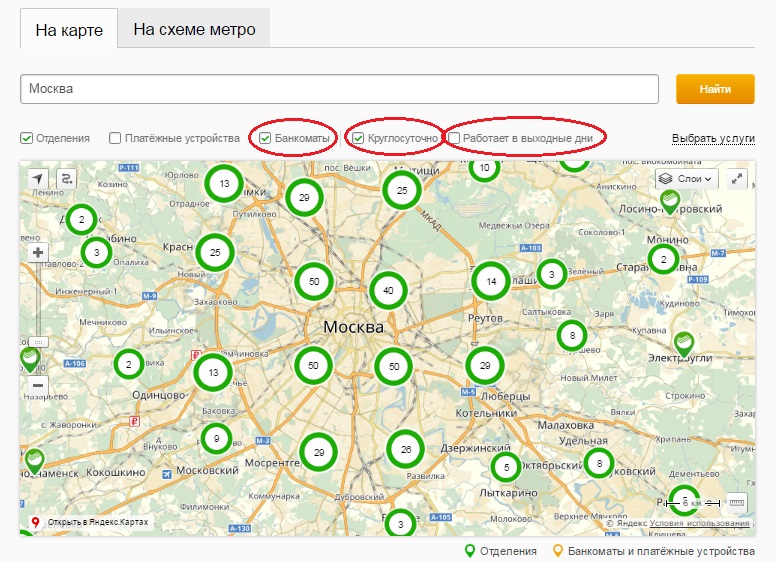Toggle the 'Круглосуточно' checkbox

358,138
